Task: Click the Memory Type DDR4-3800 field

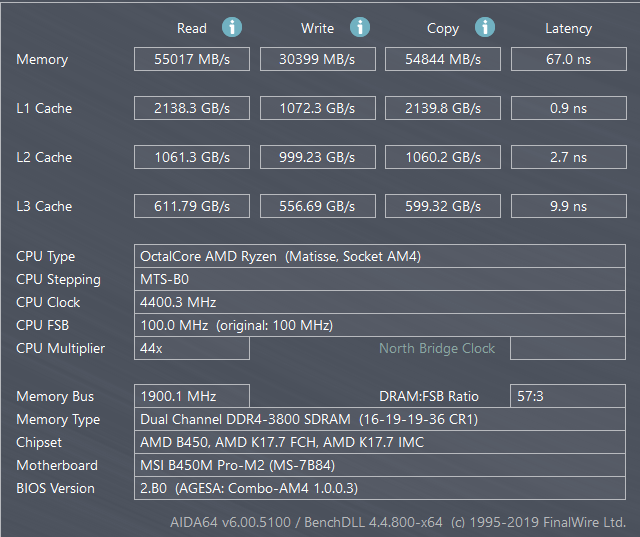Action: pyautogui.click(x=379, y=419)
